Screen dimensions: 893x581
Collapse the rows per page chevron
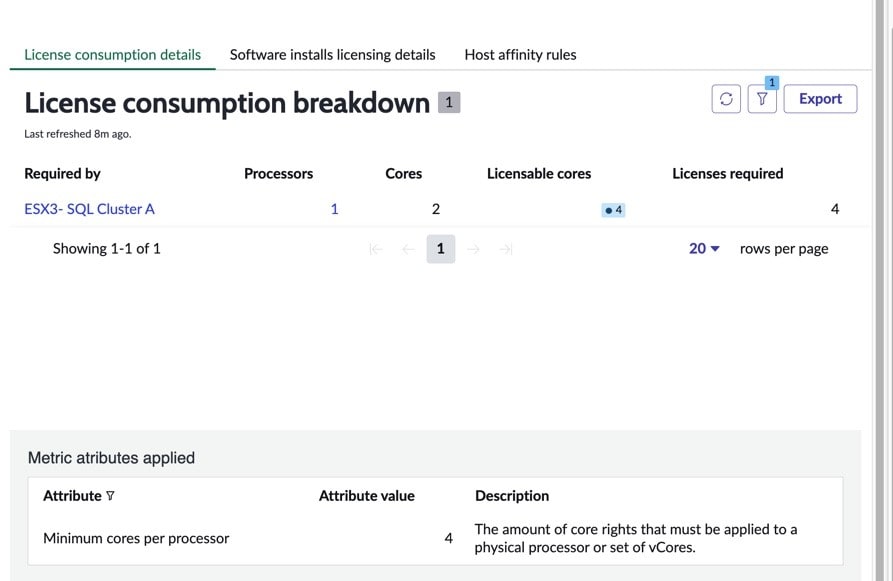click(715, 248)
